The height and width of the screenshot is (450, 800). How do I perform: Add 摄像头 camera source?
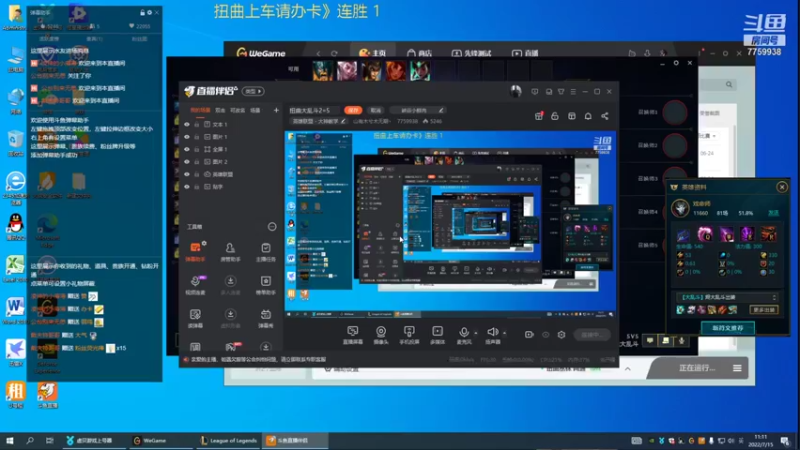[x=381, y=335]
